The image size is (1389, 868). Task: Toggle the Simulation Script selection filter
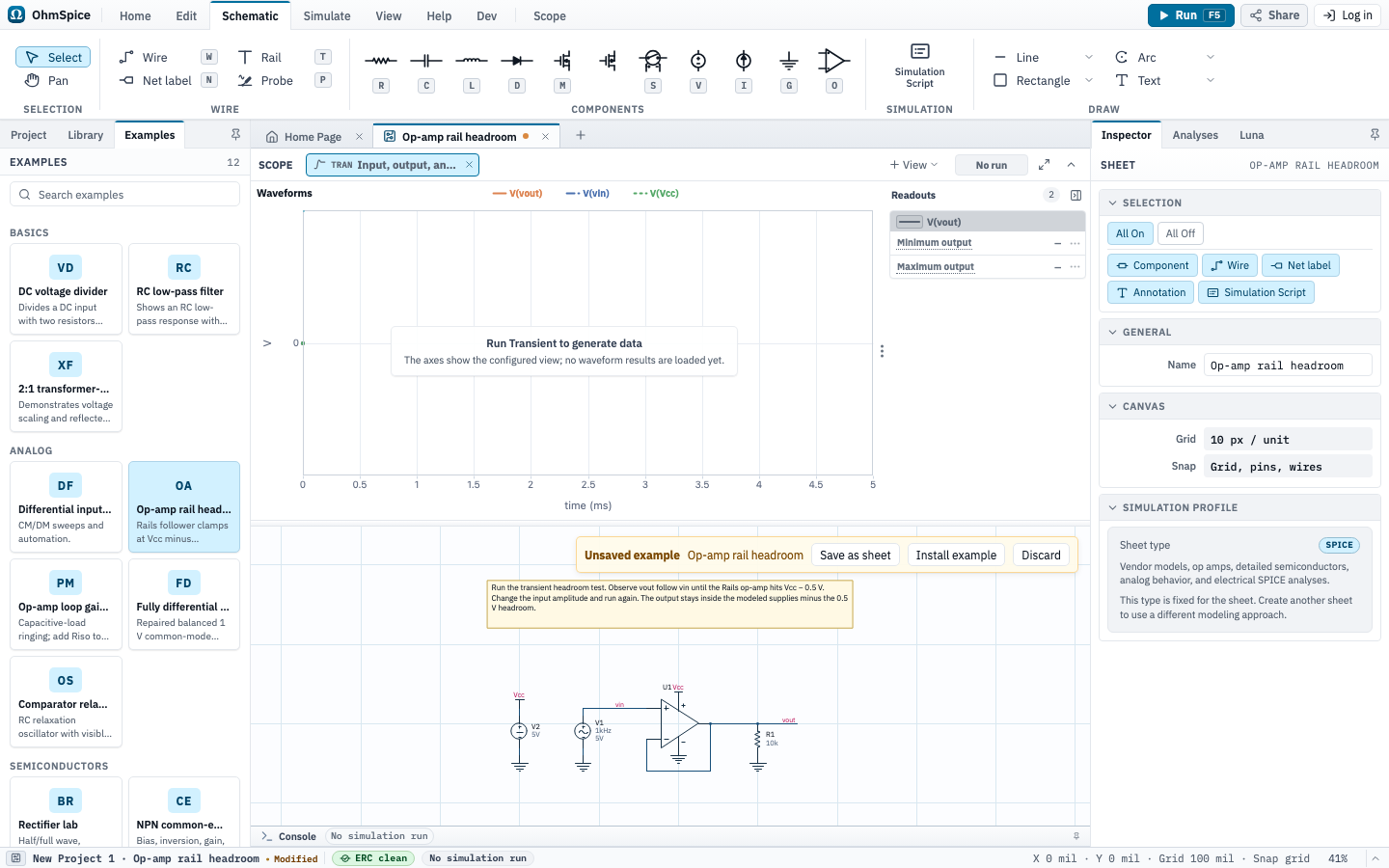pos(1256,292)
